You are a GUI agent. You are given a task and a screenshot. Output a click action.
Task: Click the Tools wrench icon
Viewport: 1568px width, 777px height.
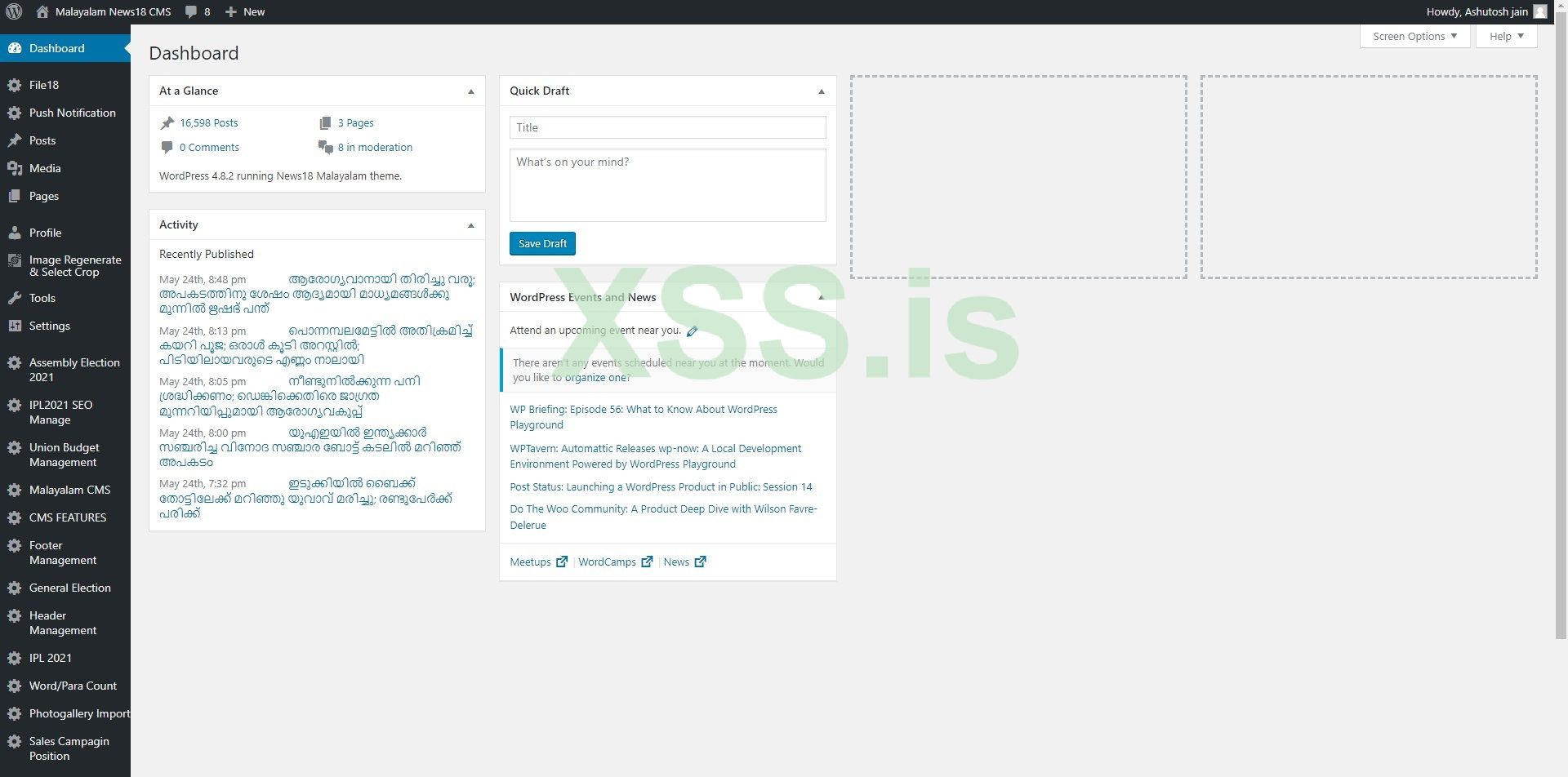tap(15, 298)
